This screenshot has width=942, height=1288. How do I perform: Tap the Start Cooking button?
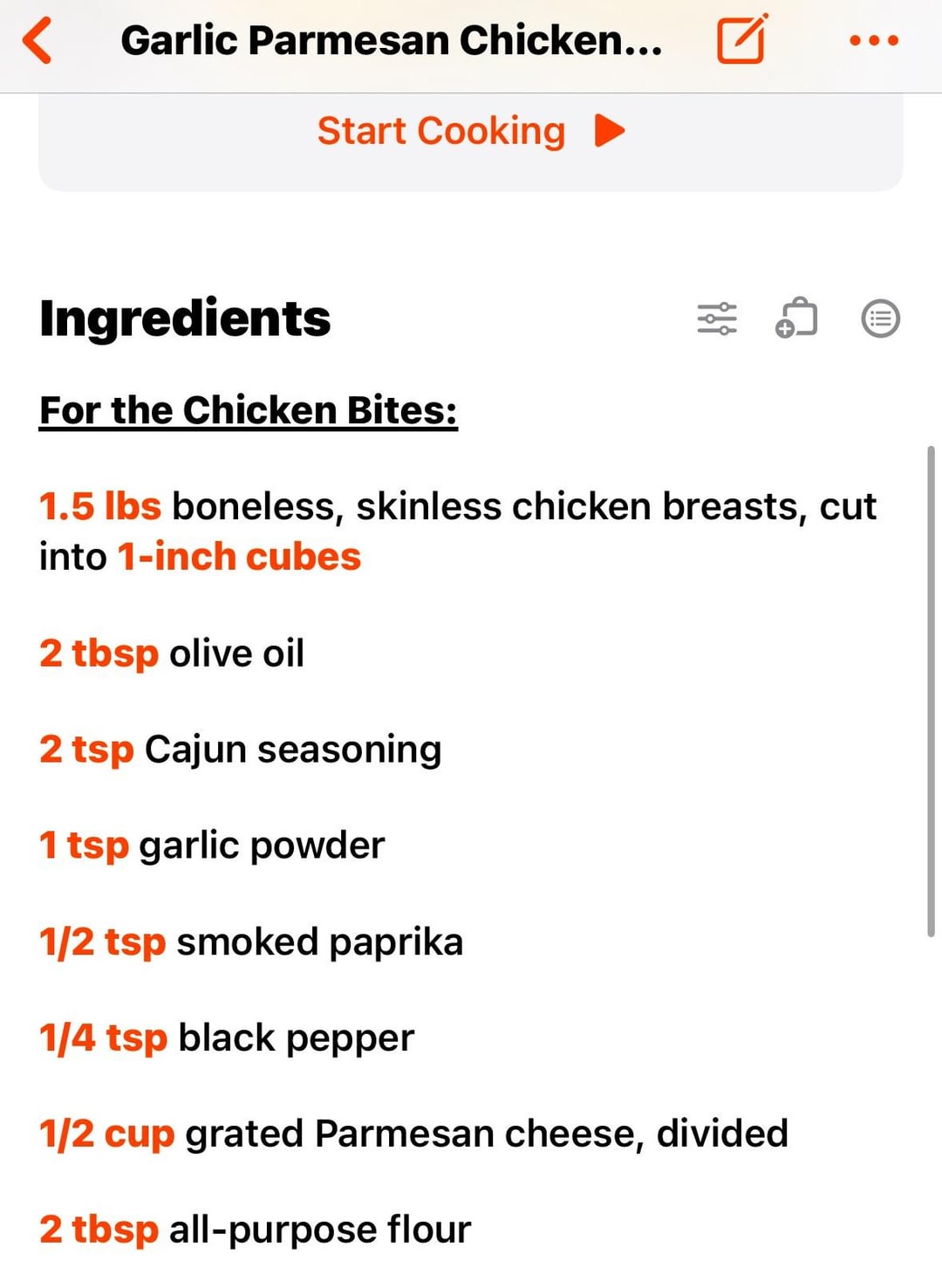[x=470, y=132]
